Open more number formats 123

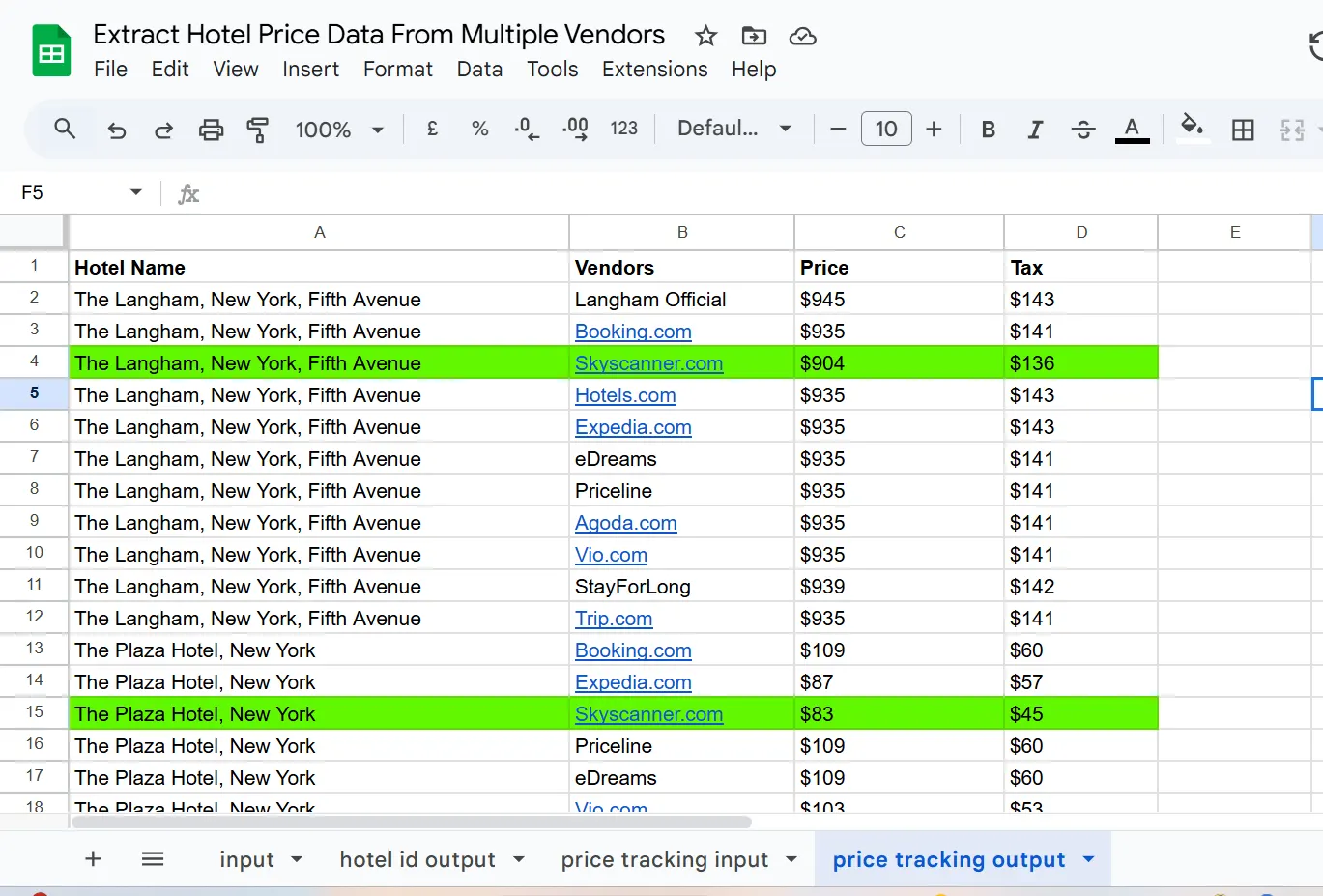coord(624,129)
